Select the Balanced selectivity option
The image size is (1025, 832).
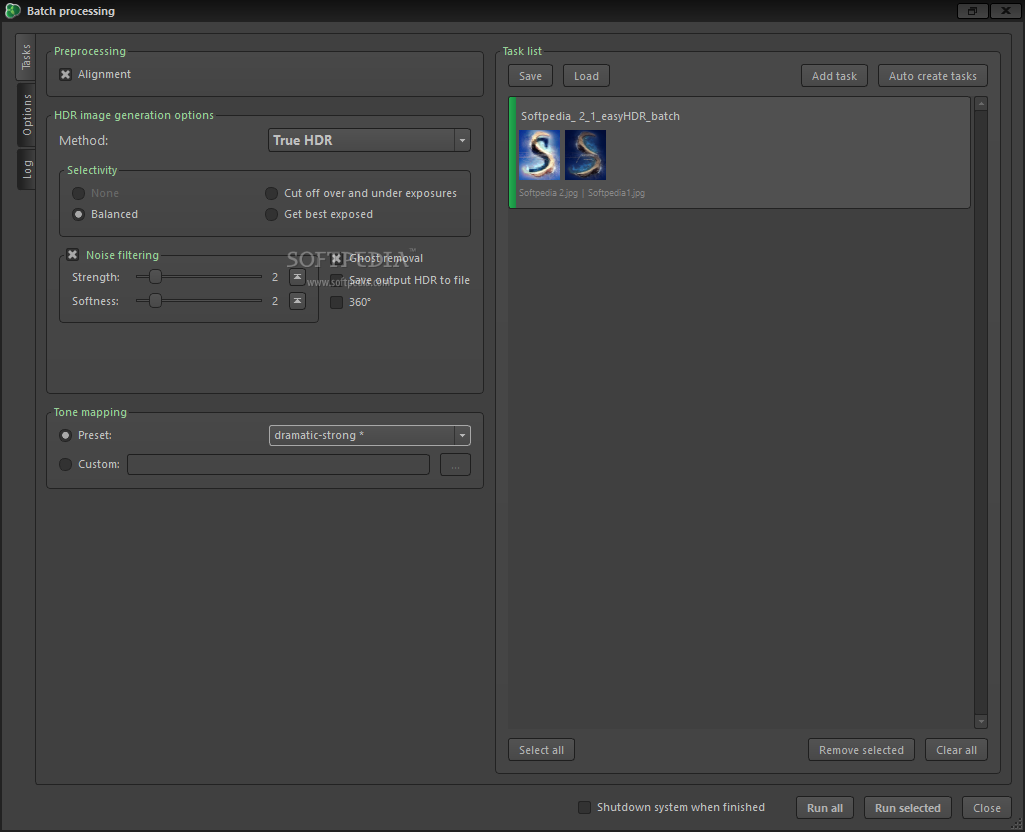point(78,214)
